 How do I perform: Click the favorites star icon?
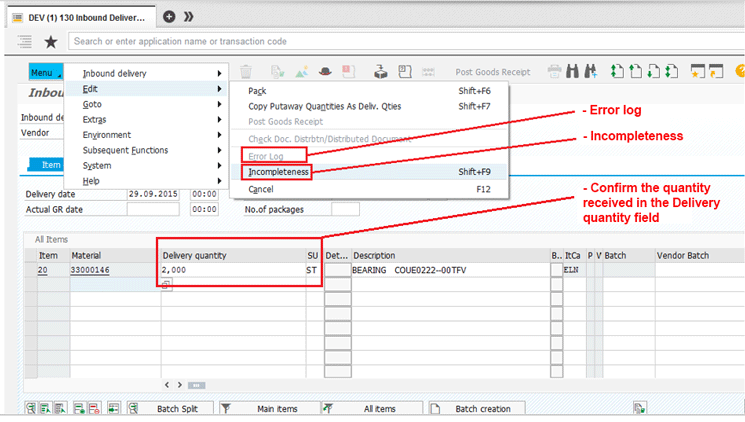tap(50, 42)
